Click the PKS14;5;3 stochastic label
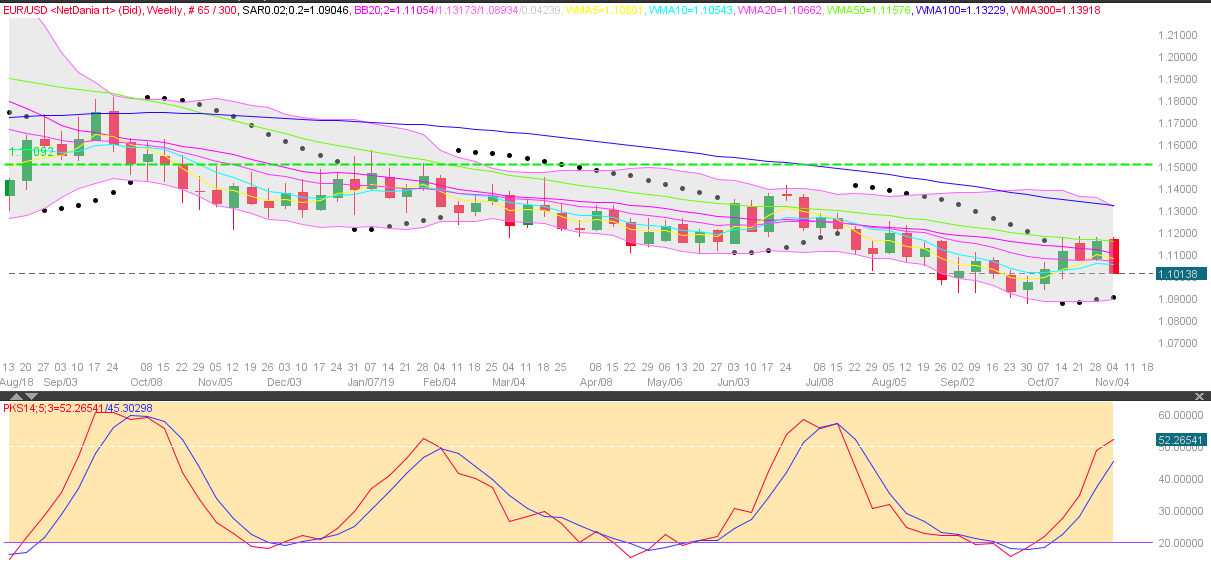The image size is (1211, 573). tap(78, 408)
